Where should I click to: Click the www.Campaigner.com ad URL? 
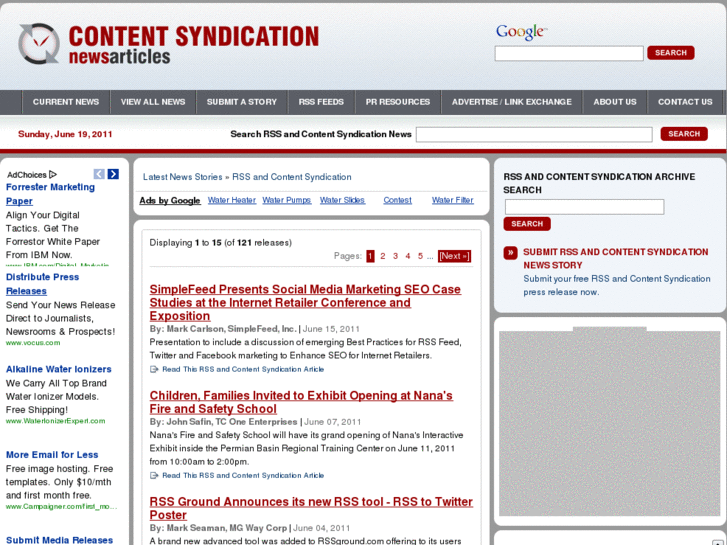[x=61, y=507]
